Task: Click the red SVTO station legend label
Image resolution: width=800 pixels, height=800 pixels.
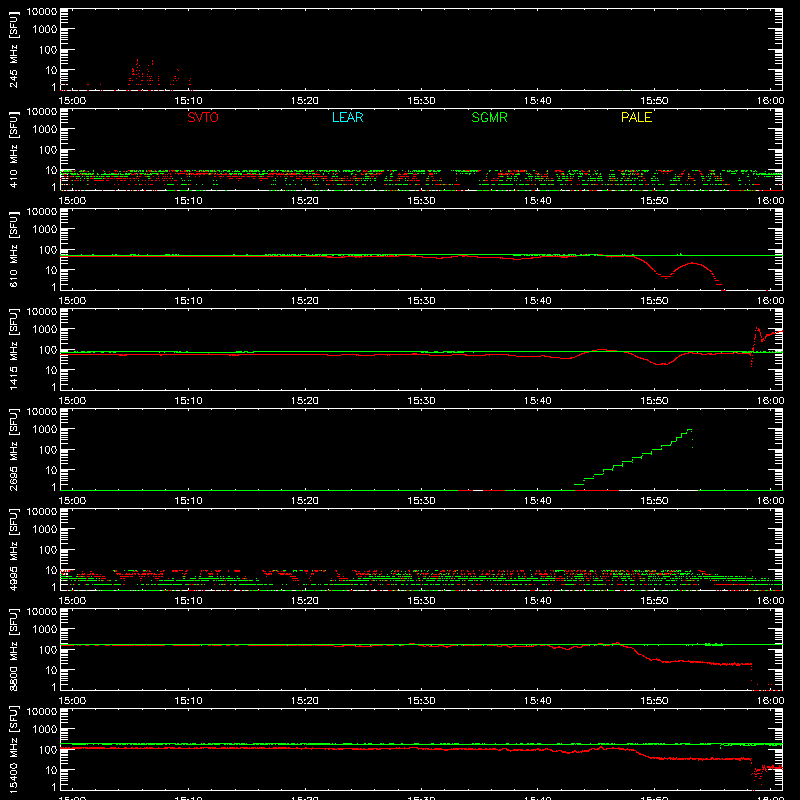Action: pyautogui.click(x=203, y=117)
